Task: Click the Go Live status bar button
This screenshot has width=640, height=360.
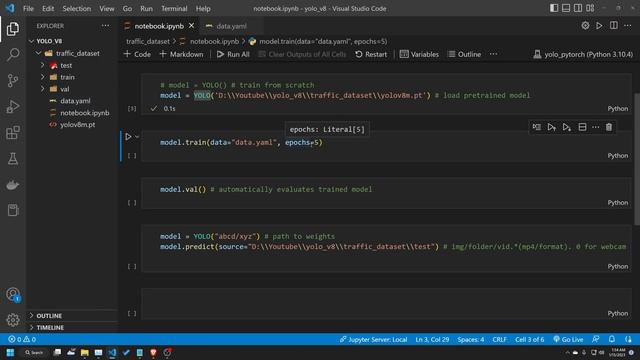Action: click(568, 339)
